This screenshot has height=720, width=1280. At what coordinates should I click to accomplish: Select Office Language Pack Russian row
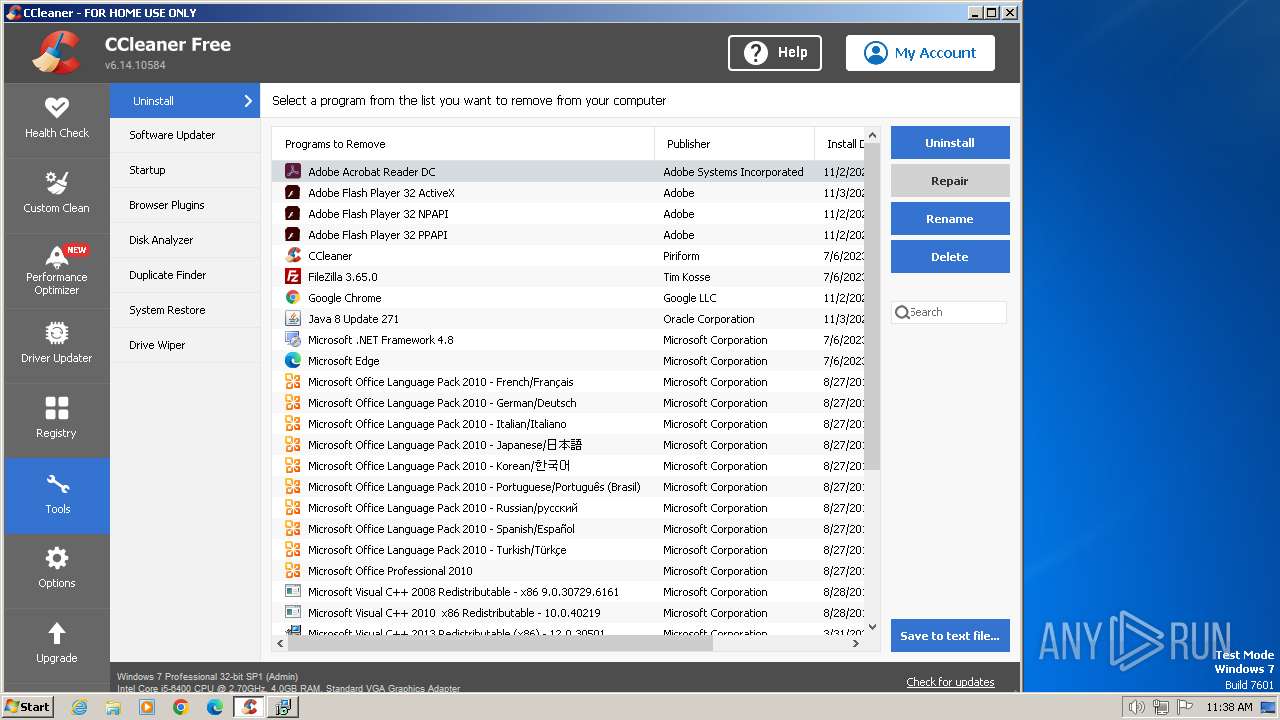[568, 507]
